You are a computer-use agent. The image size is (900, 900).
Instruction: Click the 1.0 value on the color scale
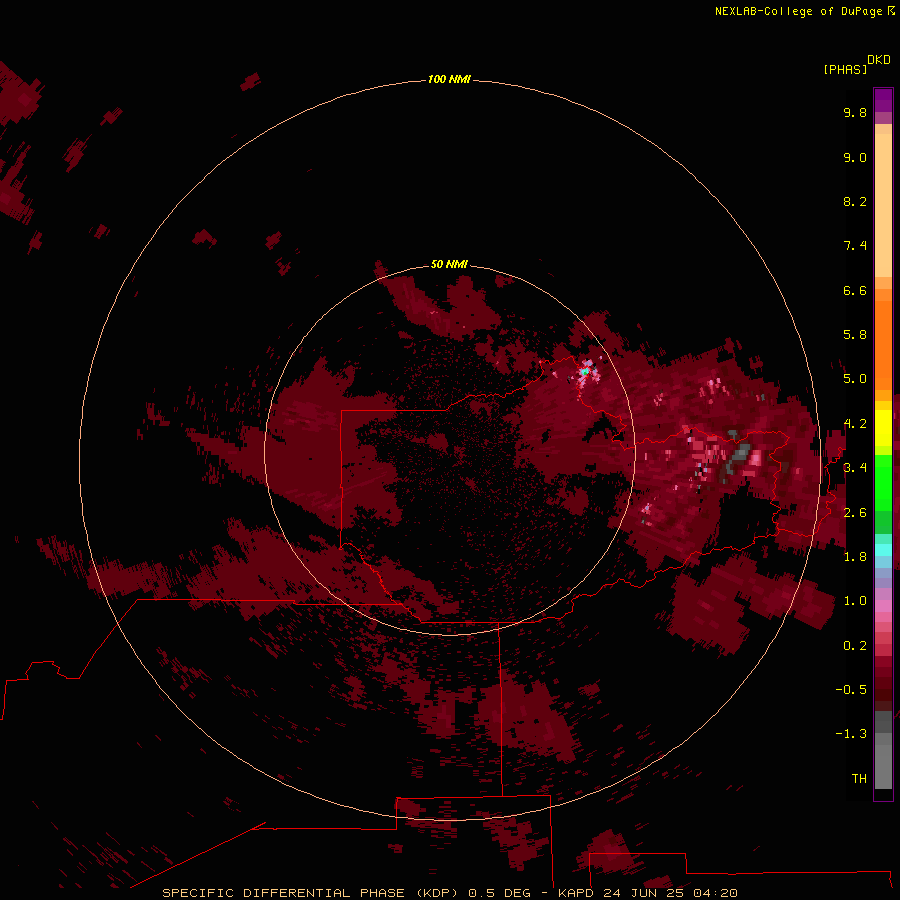pos(855,601)
